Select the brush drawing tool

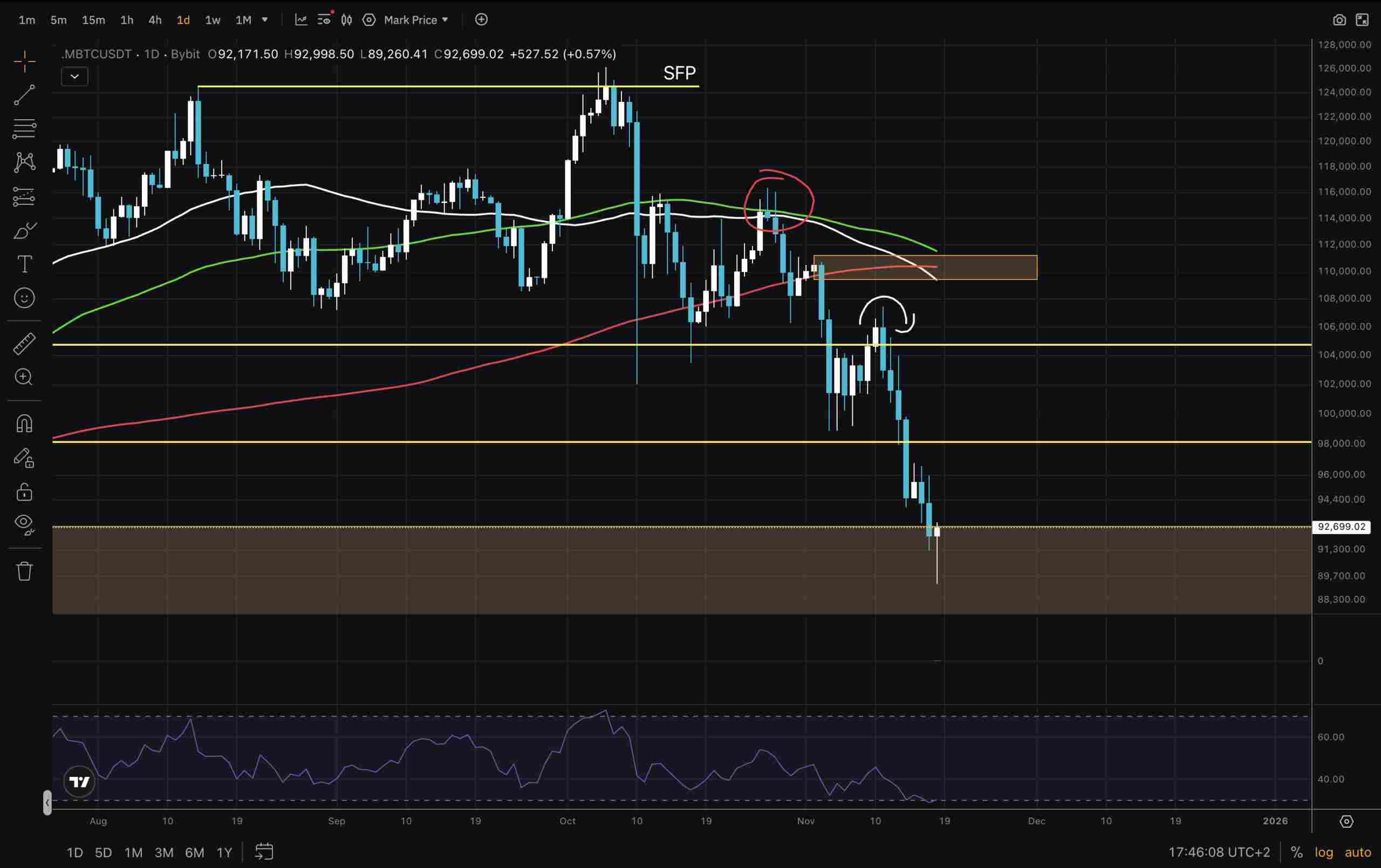(x=24, y=231)
